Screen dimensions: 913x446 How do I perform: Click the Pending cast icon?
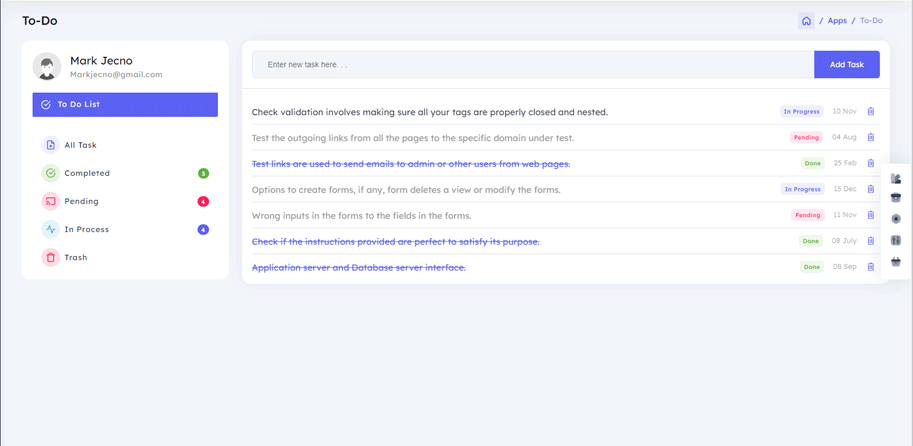51,201
